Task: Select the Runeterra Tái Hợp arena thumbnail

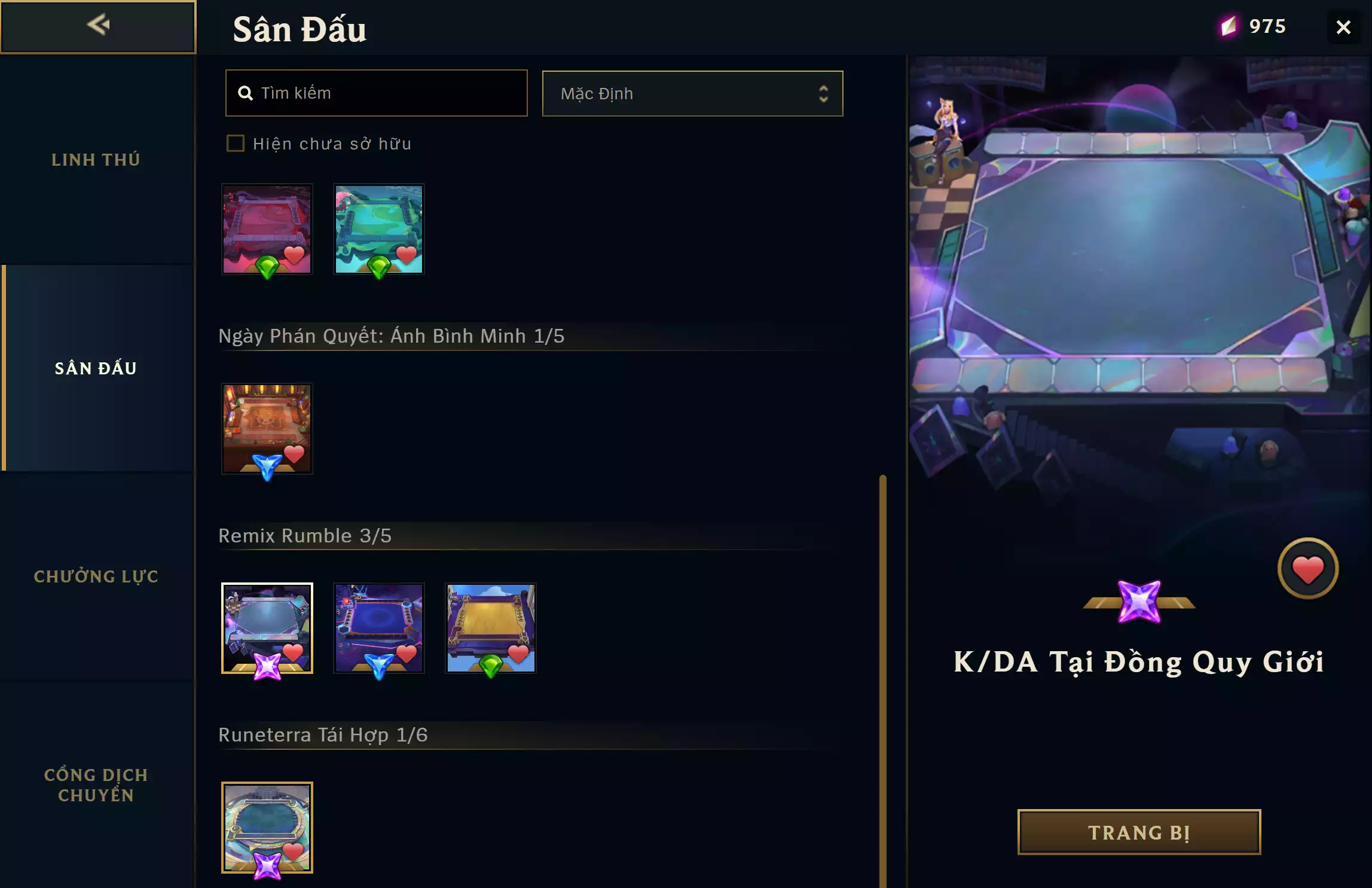Action: click(267, 828)
